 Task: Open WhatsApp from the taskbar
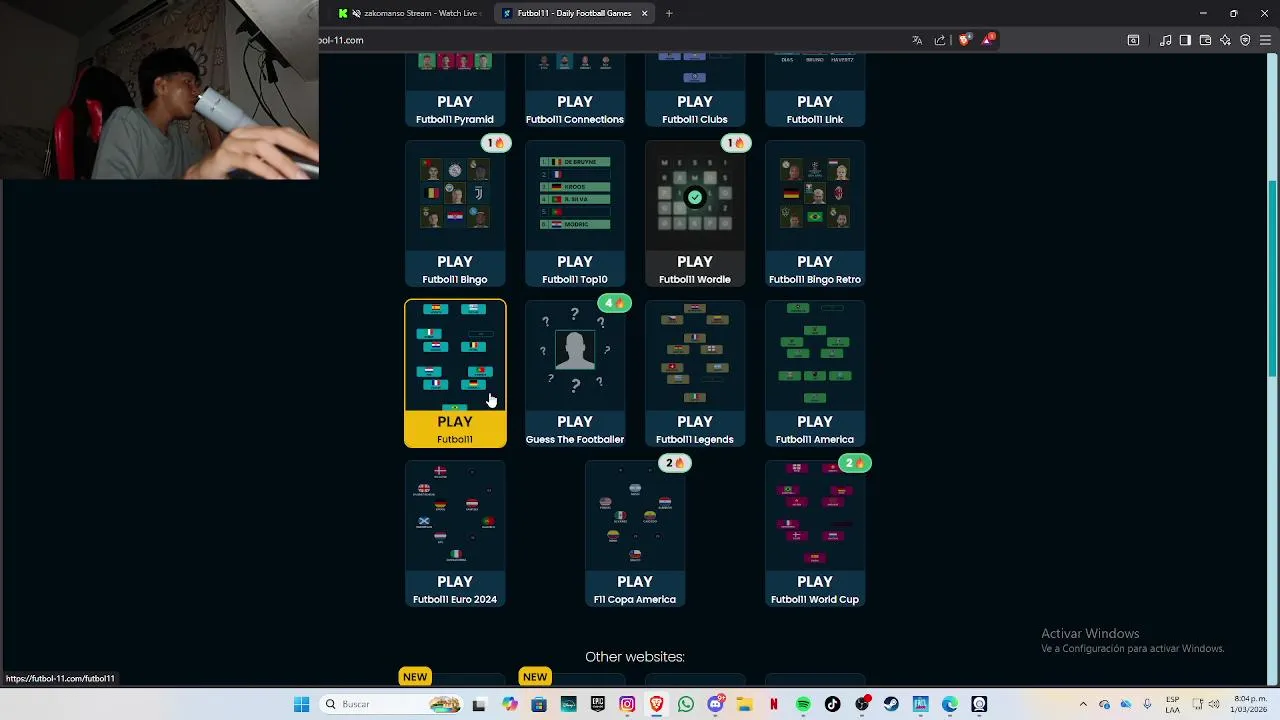686,704
